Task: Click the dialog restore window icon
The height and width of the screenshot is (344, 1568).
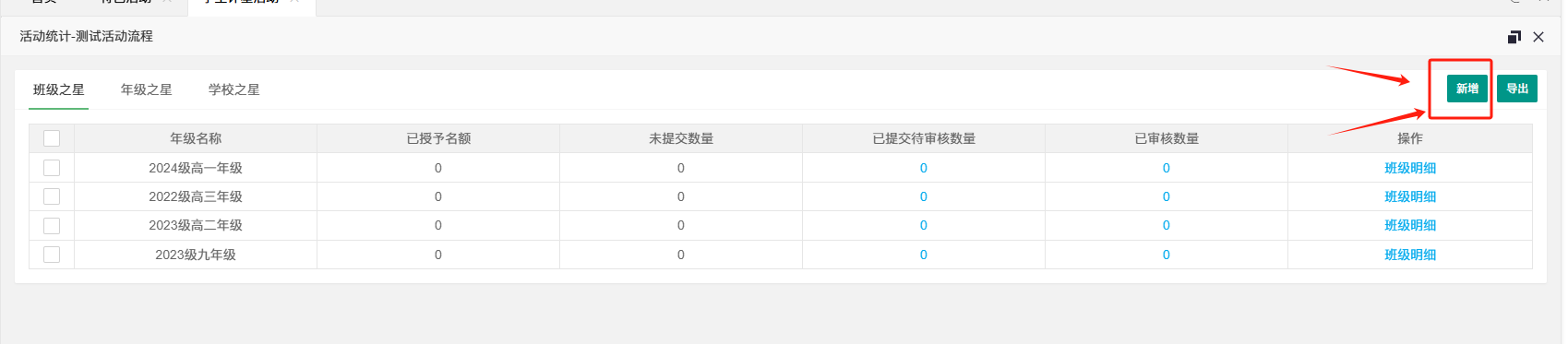Action: (1514, 37)
